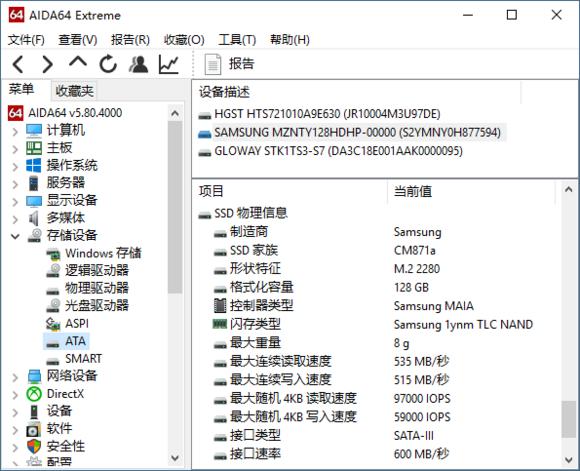Open the 收藏(O) menu
580x471 pixels.
(184, 40)
